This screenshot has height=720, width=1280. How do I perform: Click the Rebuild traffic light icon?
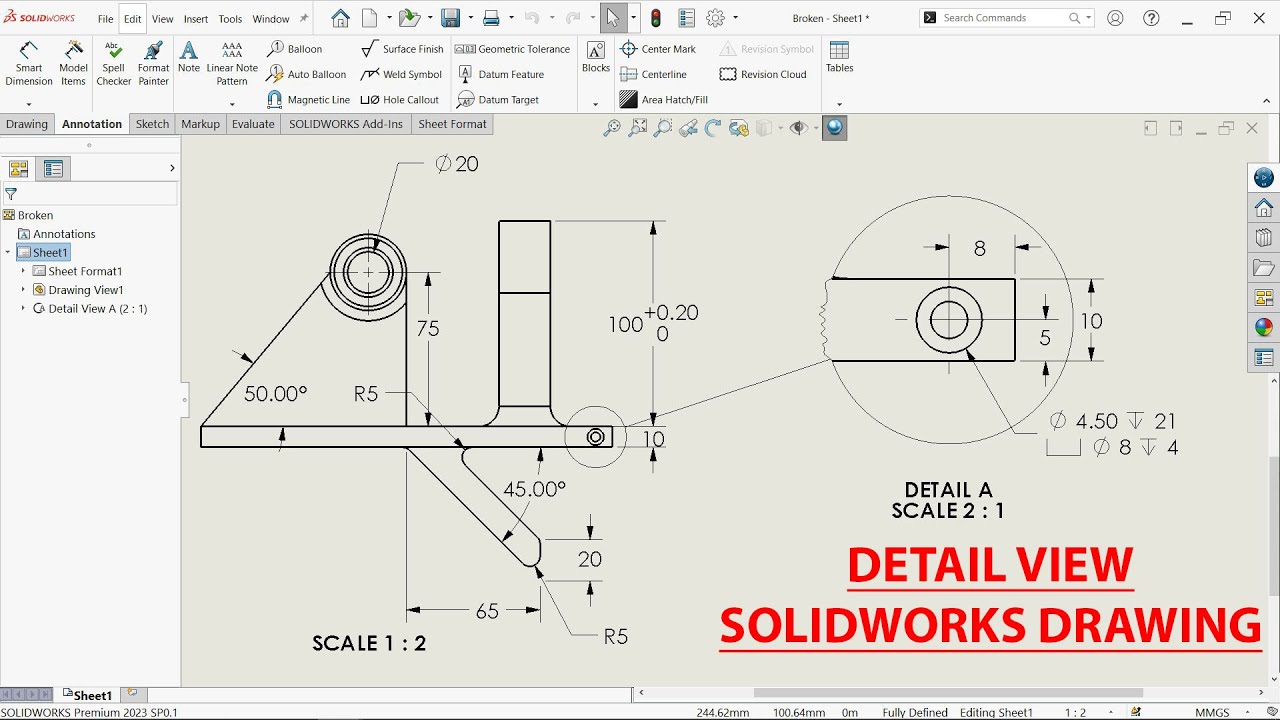[656, 18]
